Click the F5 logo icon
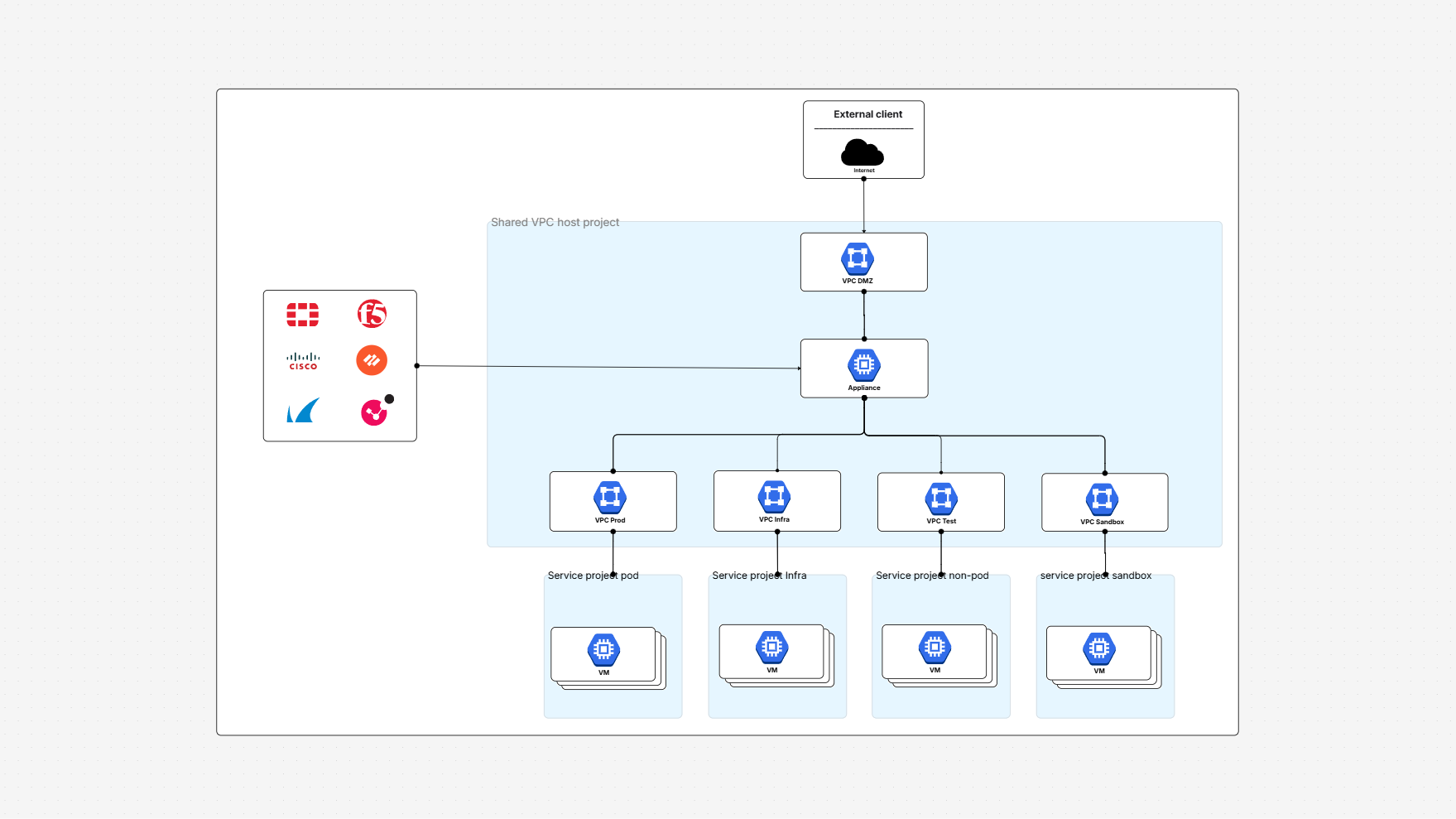Viewport: 1456px width, 819px height. 372,315
